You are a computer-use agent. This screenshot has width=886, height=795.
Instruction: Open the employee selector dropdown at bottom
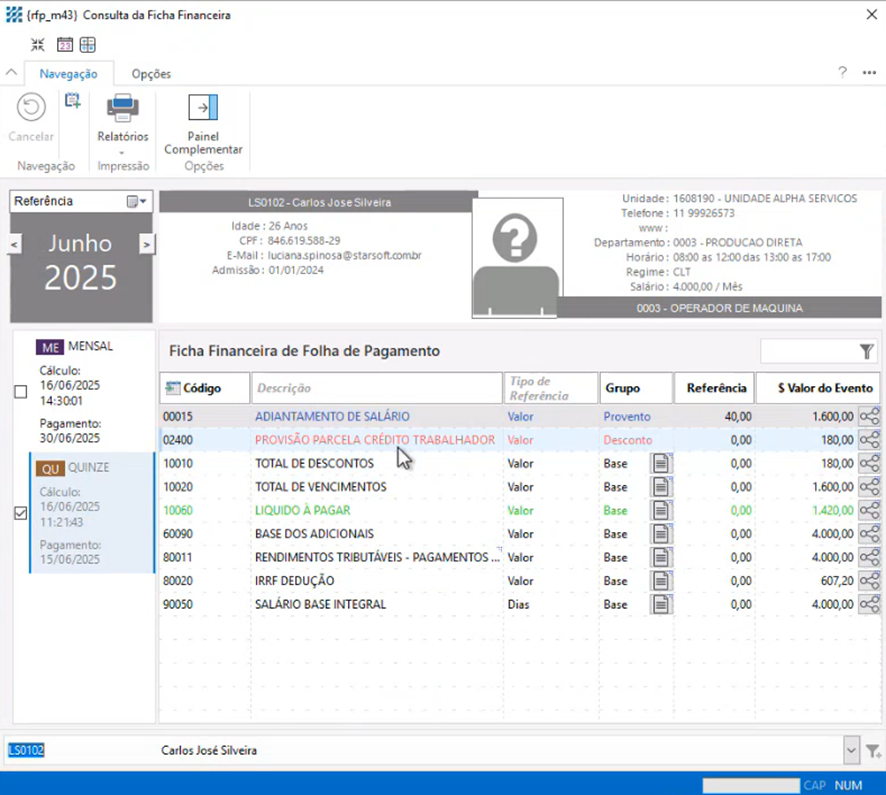click(851, 750)
